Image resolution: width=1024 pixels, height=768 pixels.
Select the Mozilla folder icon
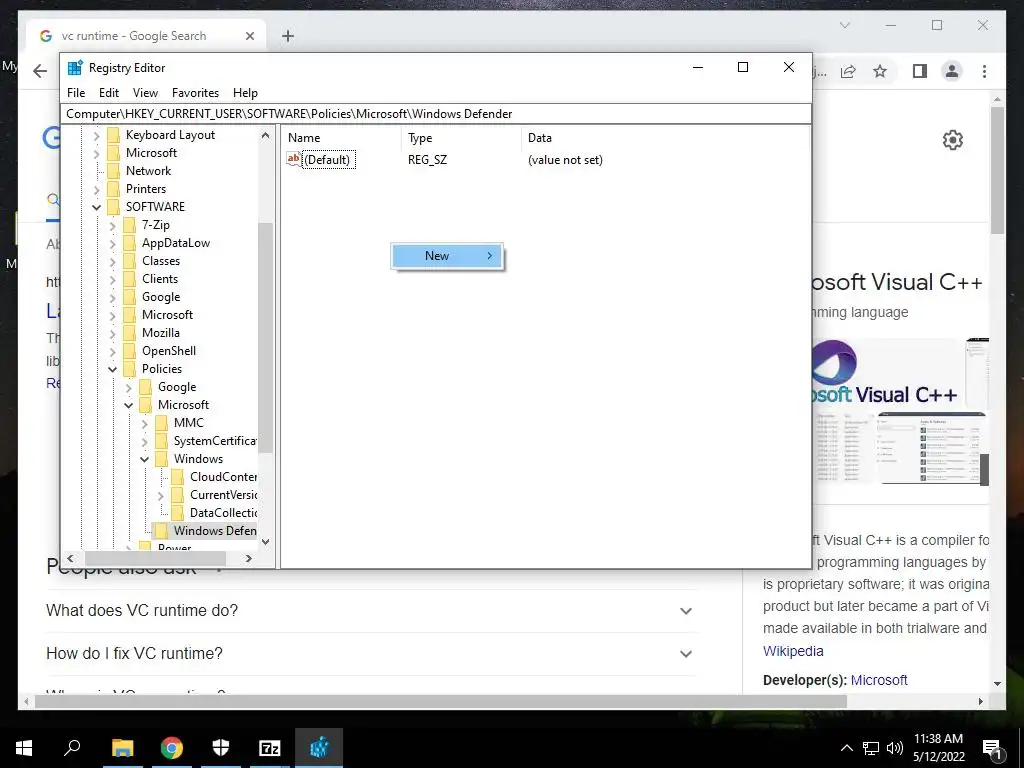pos(130,333)
